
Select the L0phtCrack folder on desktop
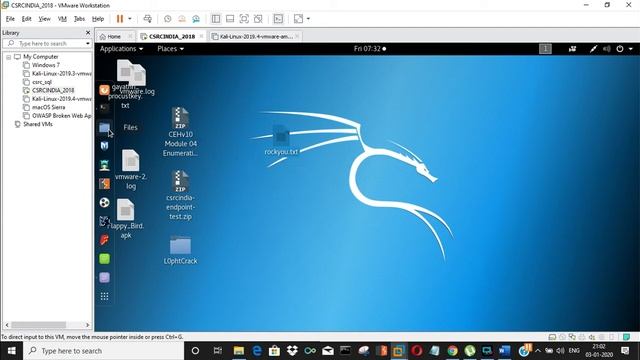click(x=180, y=250)
